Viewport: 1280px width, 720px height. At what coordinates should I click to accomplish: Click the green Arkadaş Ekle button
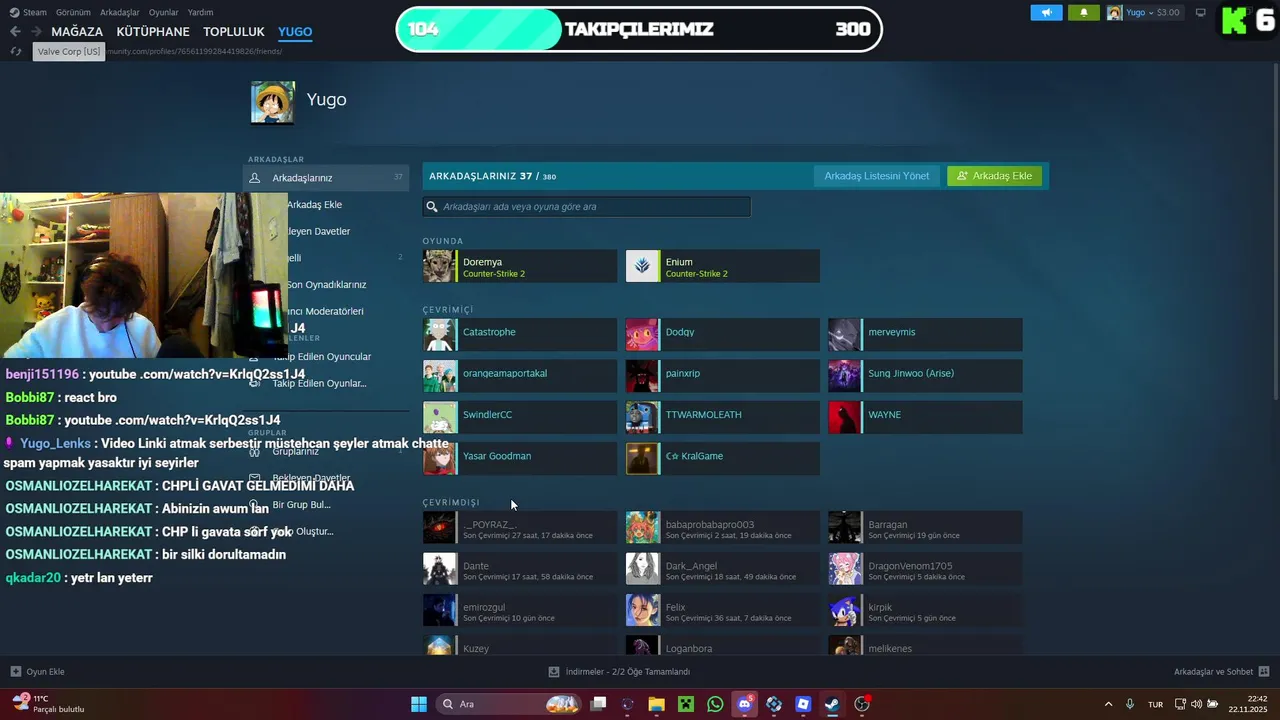(x=995, y=176)
